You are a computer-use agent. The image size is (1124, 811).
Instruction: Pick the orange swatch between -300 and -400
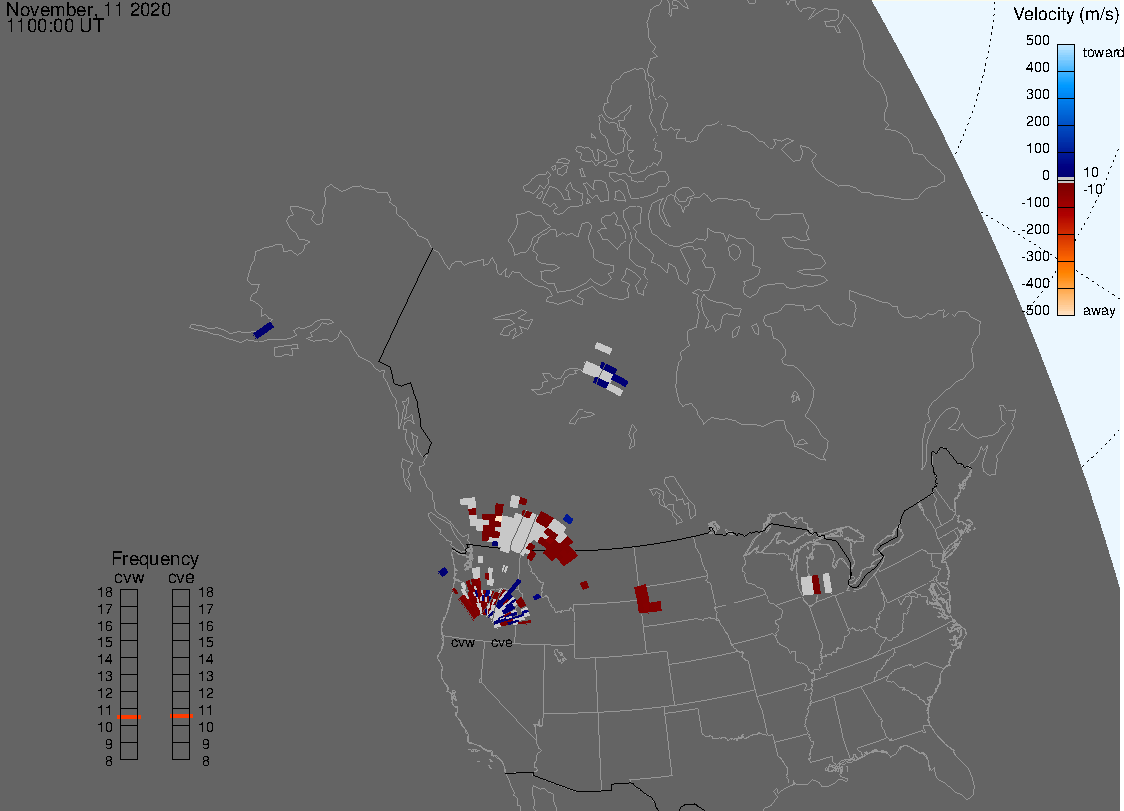click(x=1066, y=275)
